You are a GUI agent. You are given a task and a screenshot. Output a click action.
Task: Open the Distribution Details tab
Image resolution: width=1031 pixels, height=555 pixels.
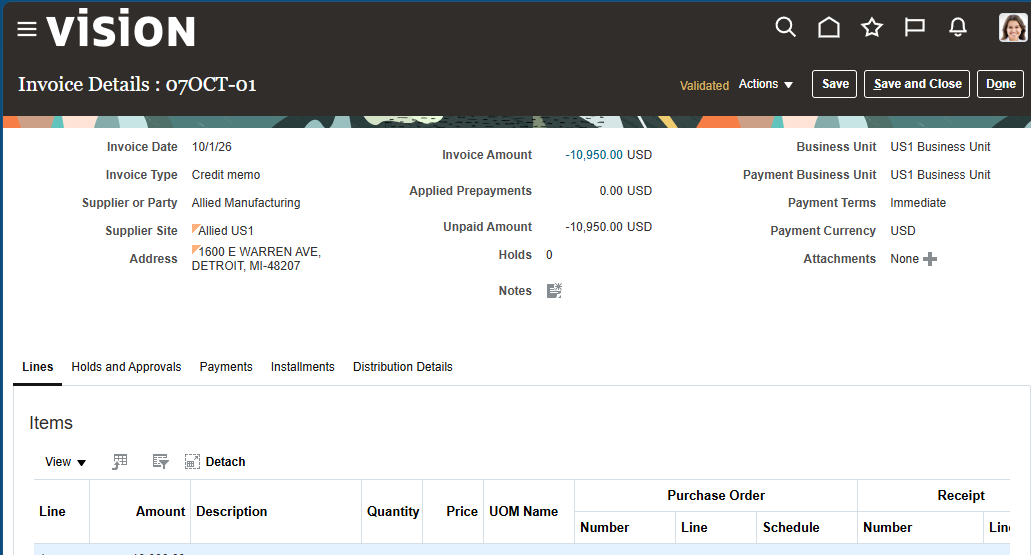click(x=402, y=367)
